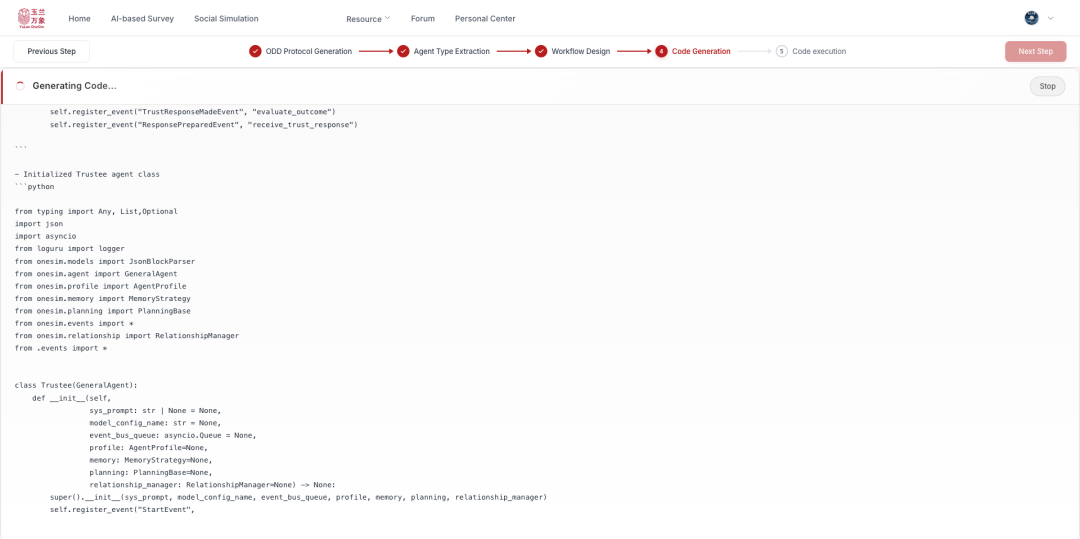Viewport: 1080px width, 539px height.
Task: Click the Agent Type Extraction checkmark icon
Action: 403,51
